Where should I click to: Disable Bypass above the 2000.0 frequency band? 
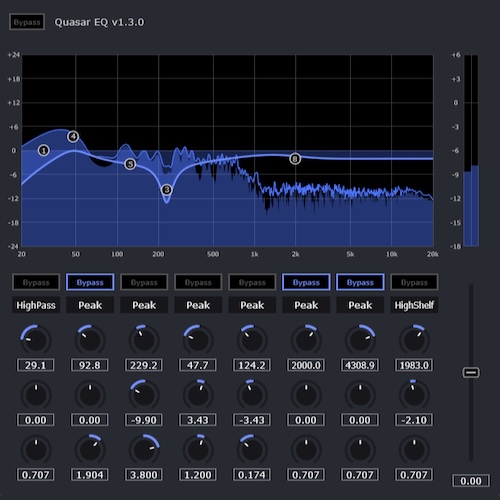click(306, 282)
